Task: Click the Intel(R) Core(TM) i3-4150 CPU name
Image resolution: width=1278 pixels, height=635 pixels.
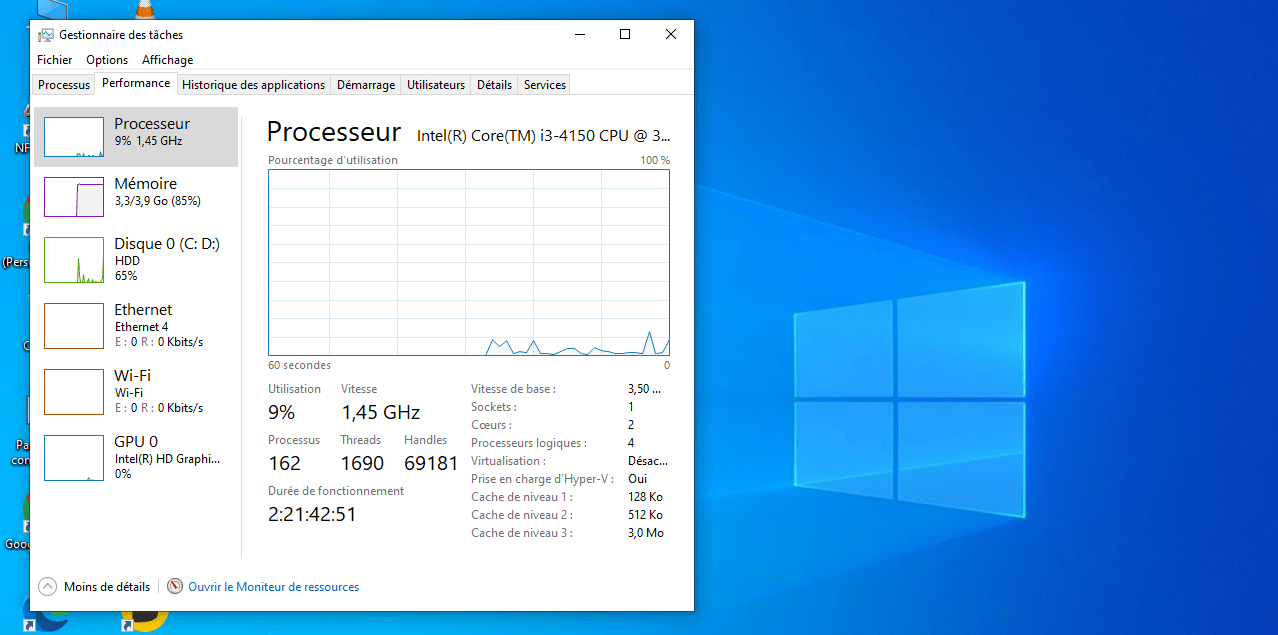Action: 544,135
